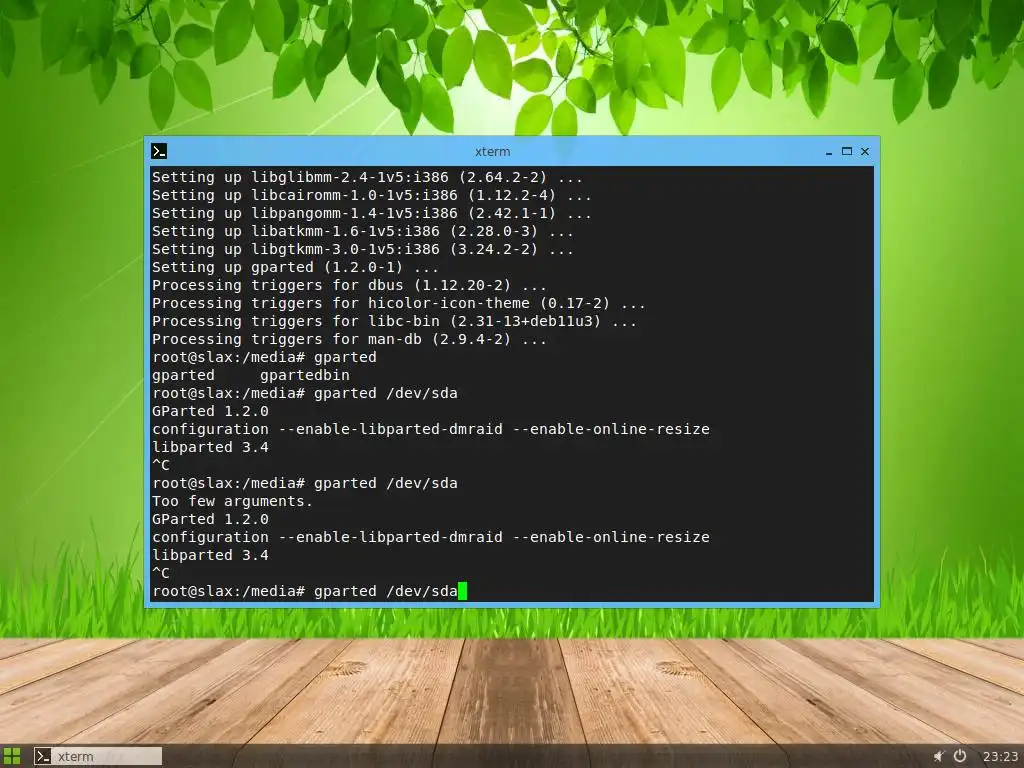Minimize the xterm window
Screen dimensions: 1024x768
pos(829,152)
